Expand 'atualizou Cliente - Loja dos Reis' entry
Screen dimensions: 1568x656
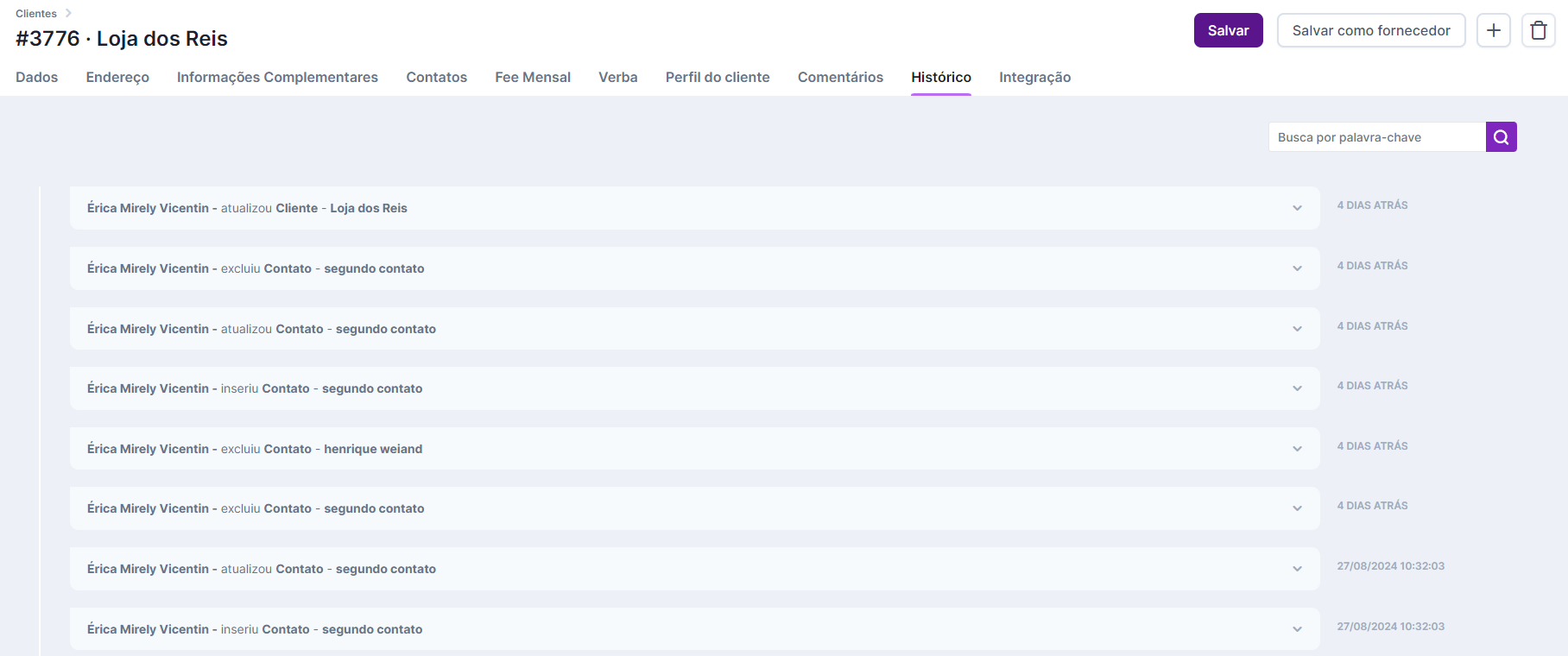click(1297, 208)
